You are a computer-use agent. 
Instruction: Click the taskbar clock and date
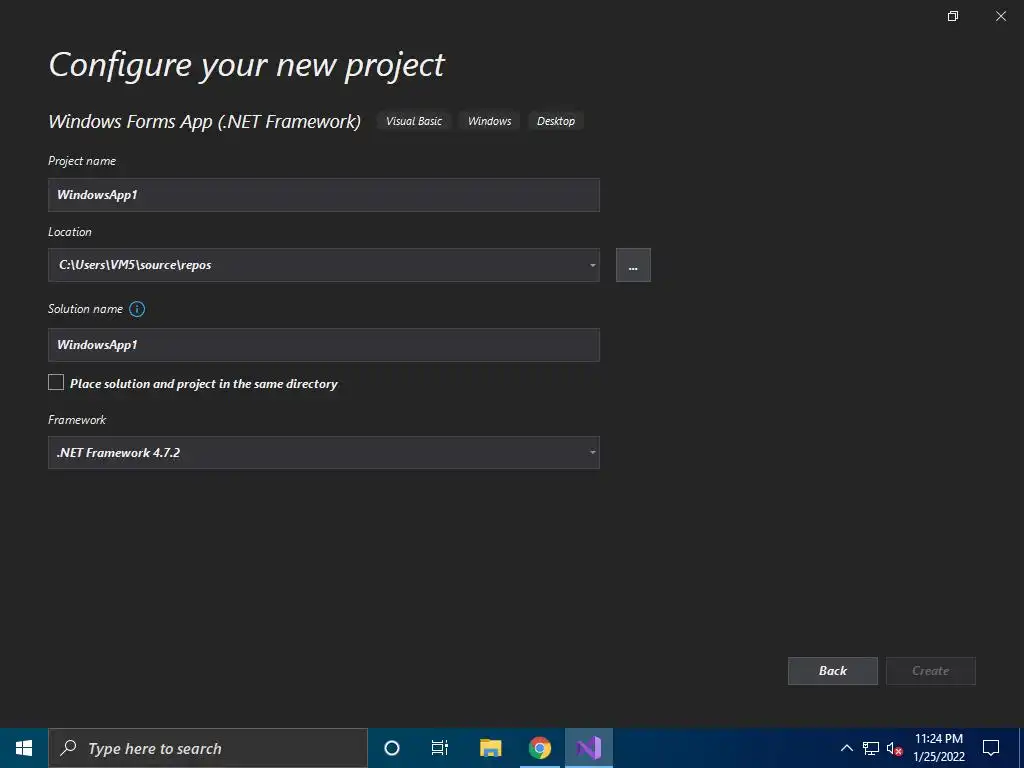tap(938, 748)
